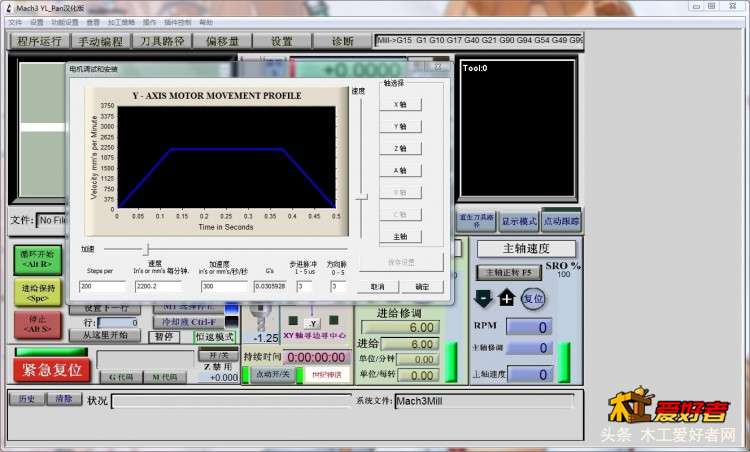Click the 行 line number field

(x=118, y=323)
